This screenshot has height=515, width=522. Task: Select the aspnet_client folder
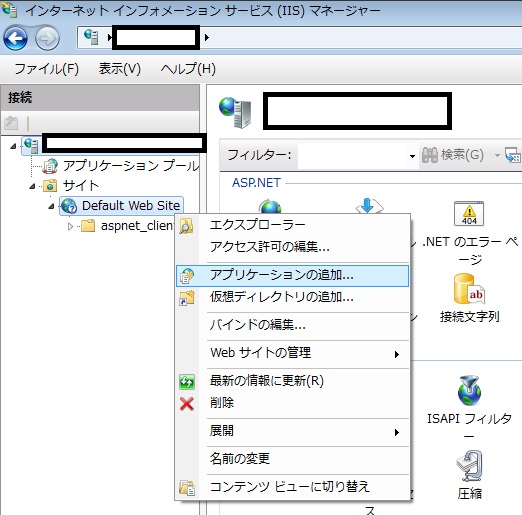(137, 226)
